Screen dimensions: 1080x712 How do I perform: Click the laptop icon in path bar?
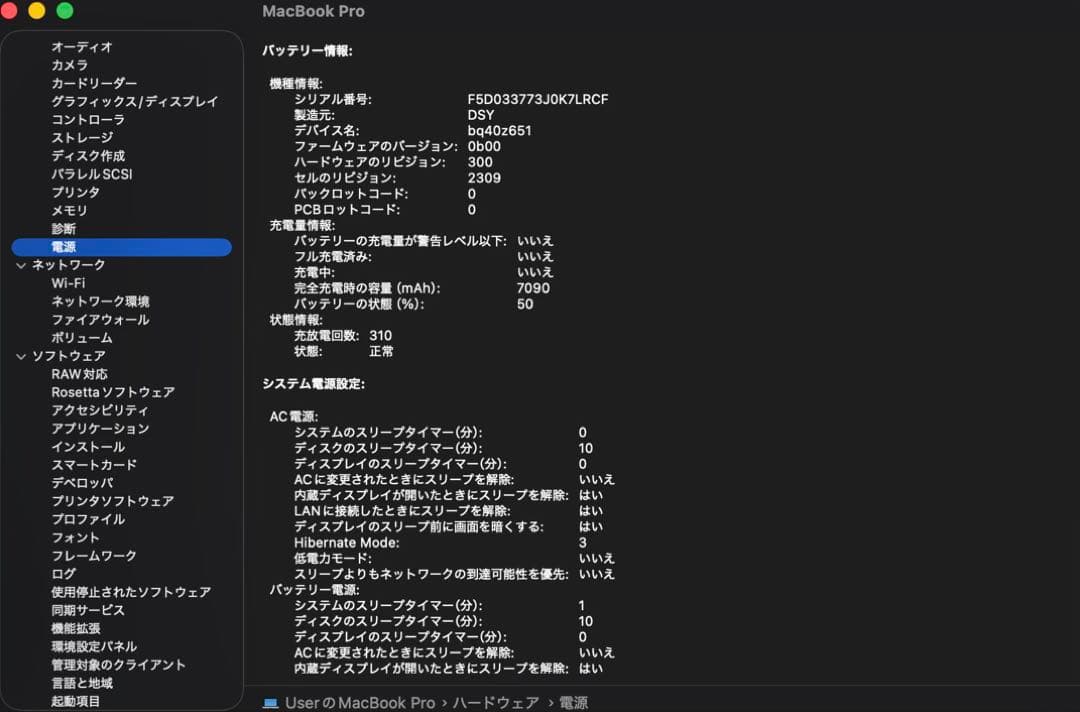(x=271, y=703)
